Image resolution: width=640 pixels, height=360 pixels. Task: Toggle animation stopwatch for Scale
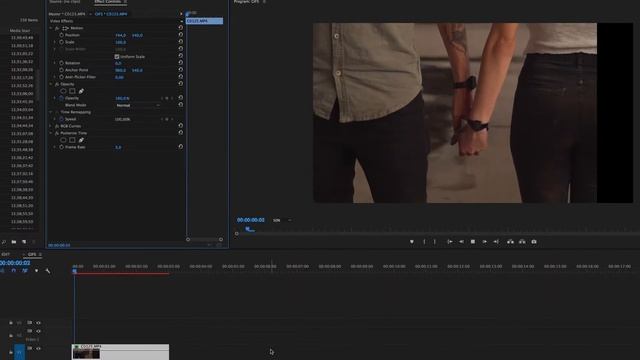(62, 42)
